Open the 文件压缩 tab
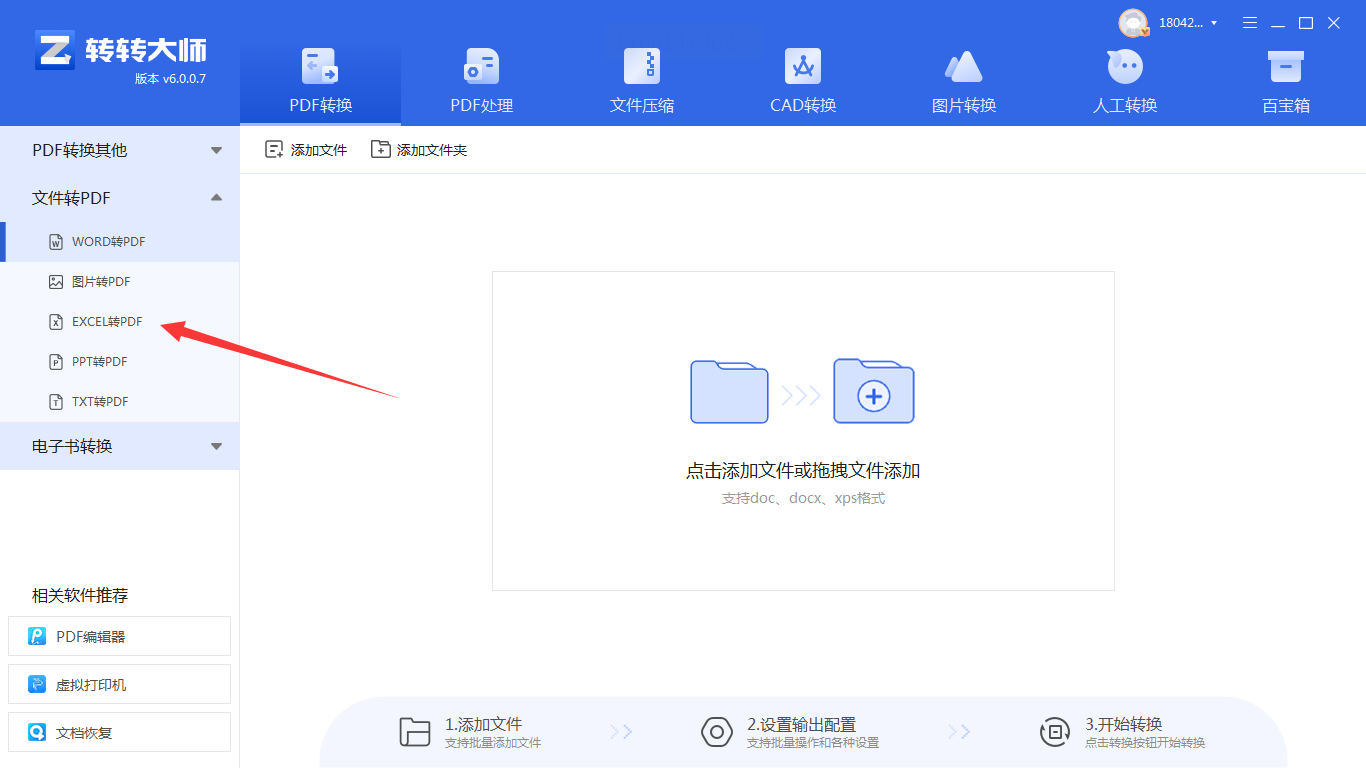1366x768 pixels. coord(642,82)
